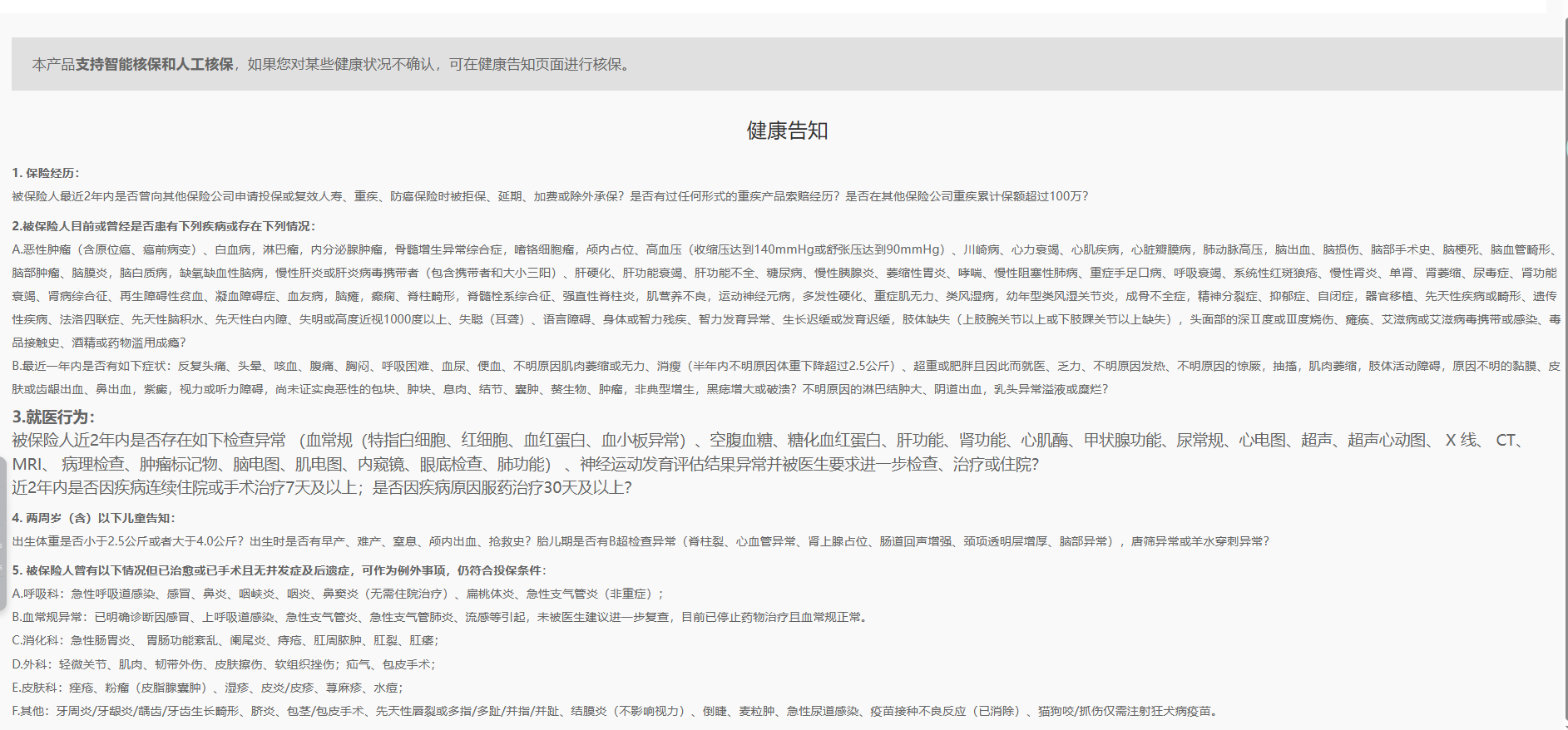The image size is (1568, 730).
Task: Select the 4. 两周岁（含）以下儿童告知 heading
Action: 93,518
